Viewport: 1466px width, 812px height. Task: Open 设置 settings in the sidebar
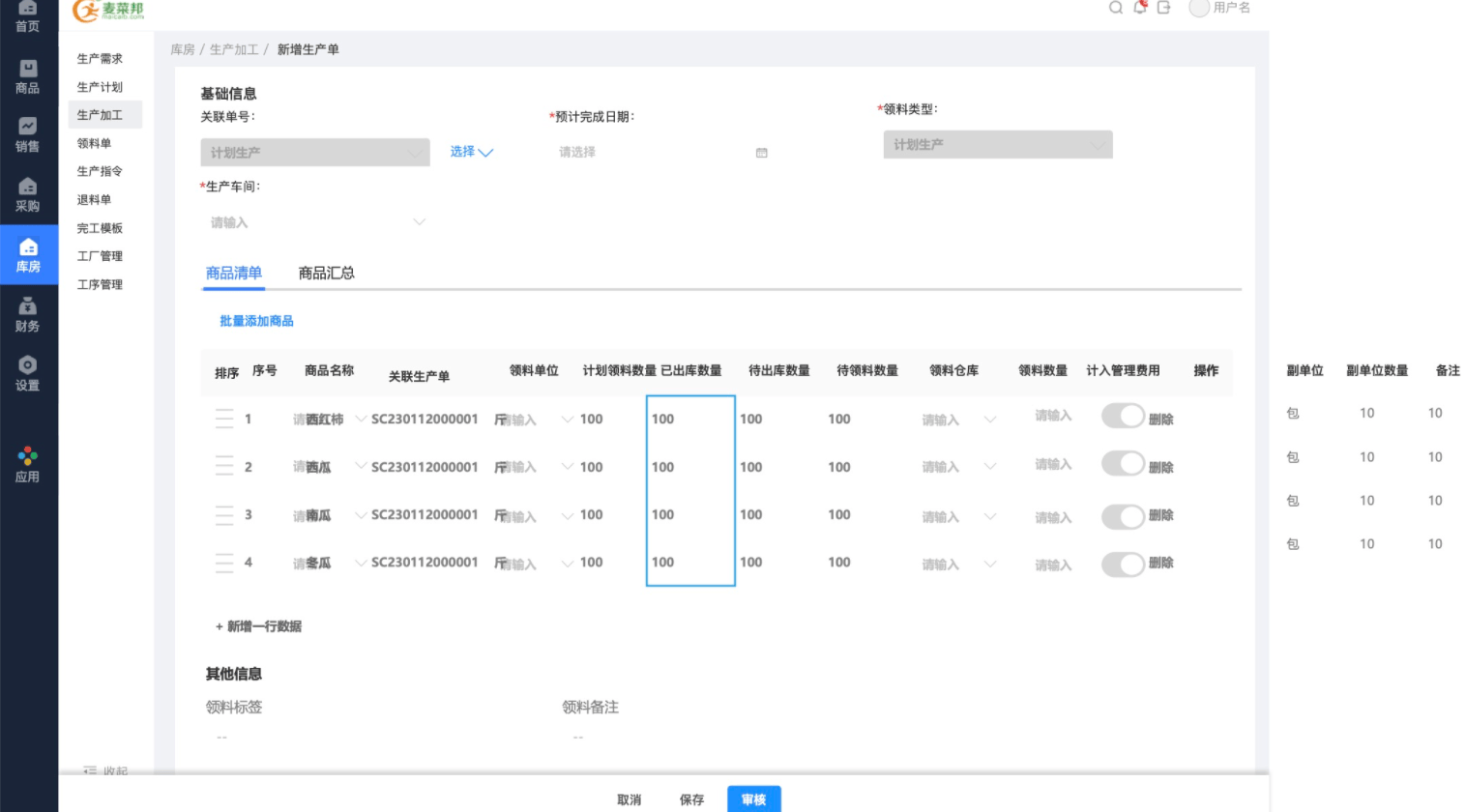click(28, 373)
